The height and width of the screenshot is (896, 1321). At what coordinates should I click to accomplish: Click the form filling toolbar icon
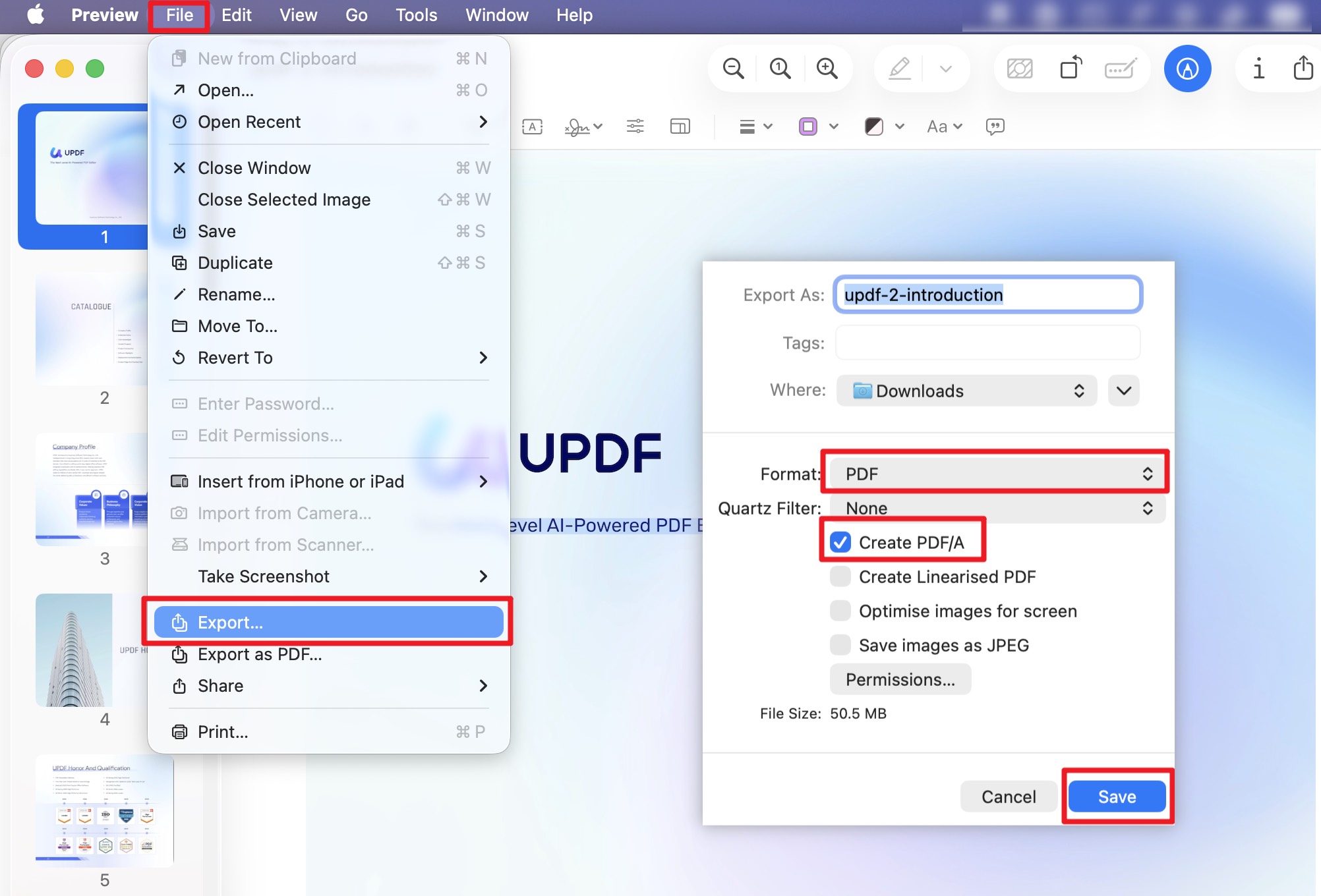click(x=1121, y=69)
